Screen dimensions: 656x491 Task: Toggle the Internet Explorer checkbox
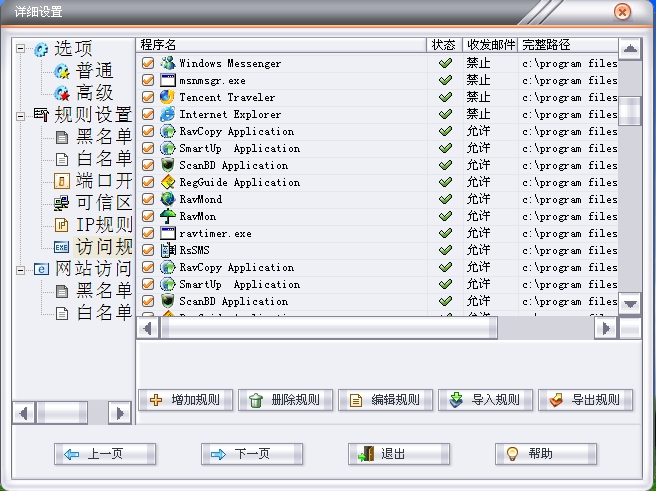(148, 114)
